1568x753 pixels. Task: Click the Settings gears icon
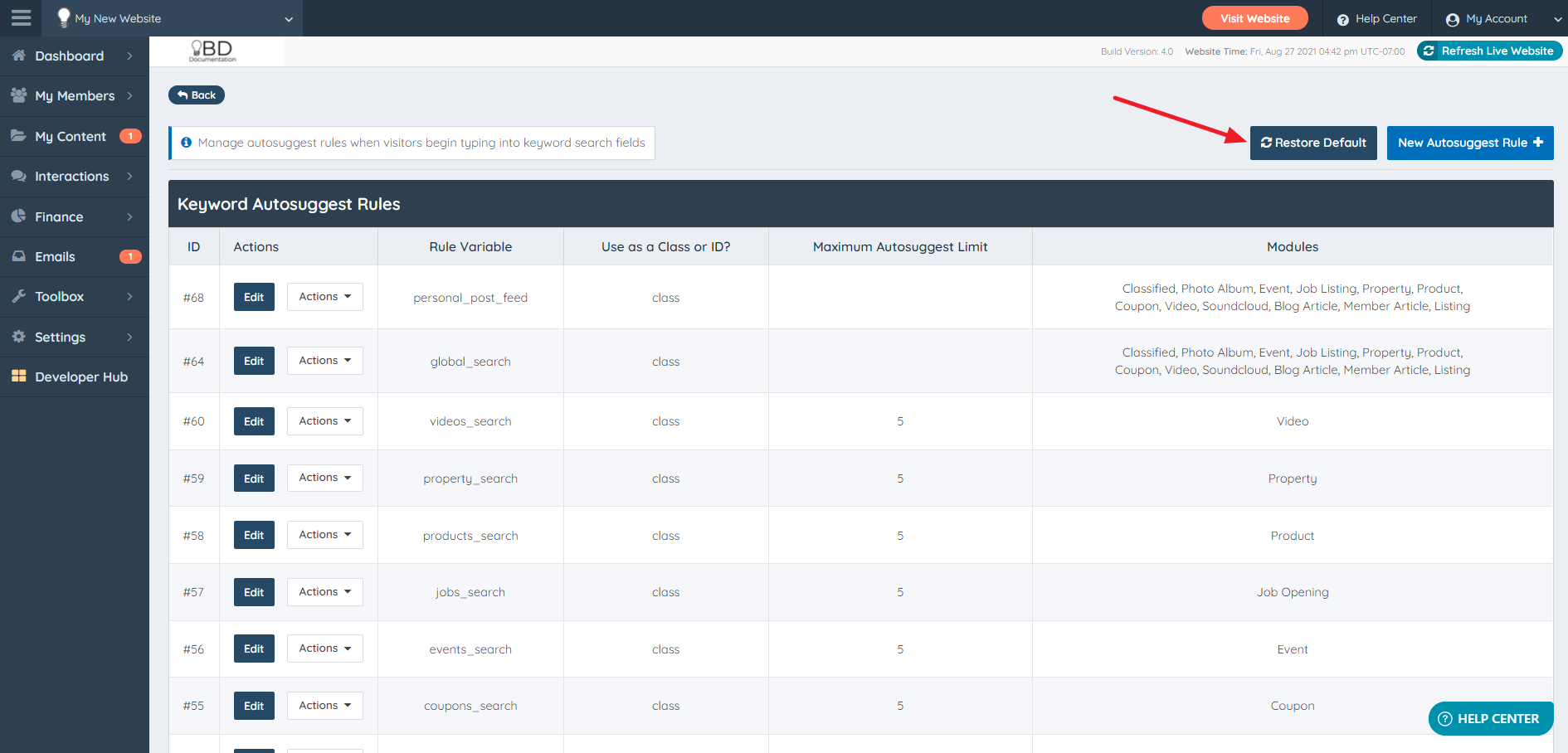click(18, 336)
